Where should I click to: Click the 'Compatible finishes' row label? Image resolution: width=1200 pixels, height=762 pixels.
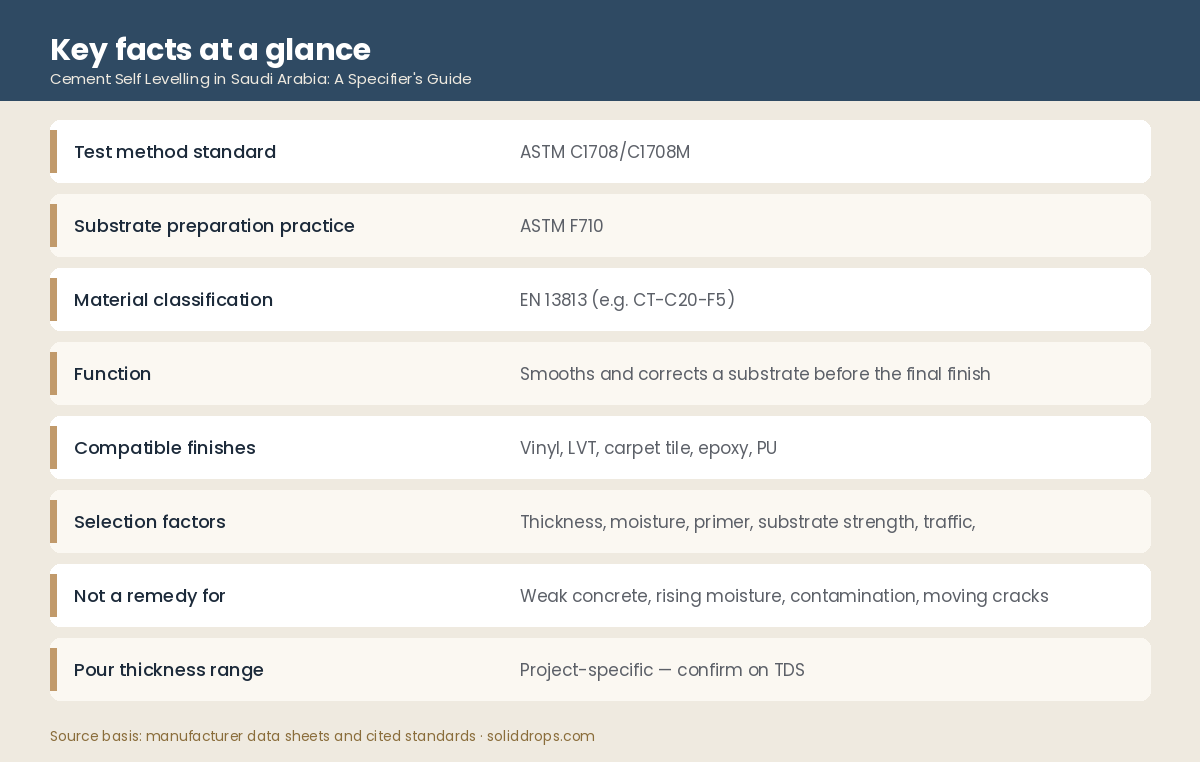coord(165,448)
